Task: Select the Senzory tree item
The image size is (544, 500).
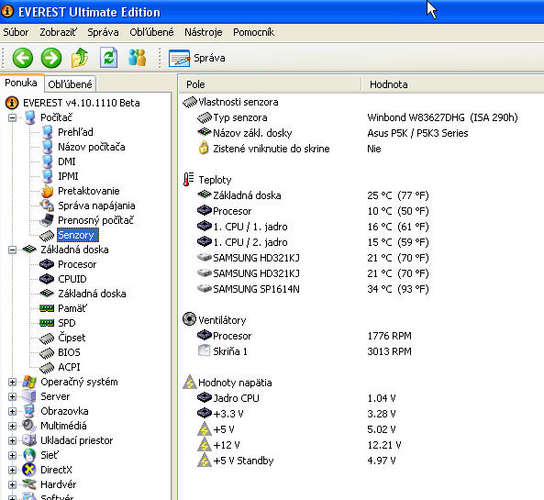Action: coord(78,235)
